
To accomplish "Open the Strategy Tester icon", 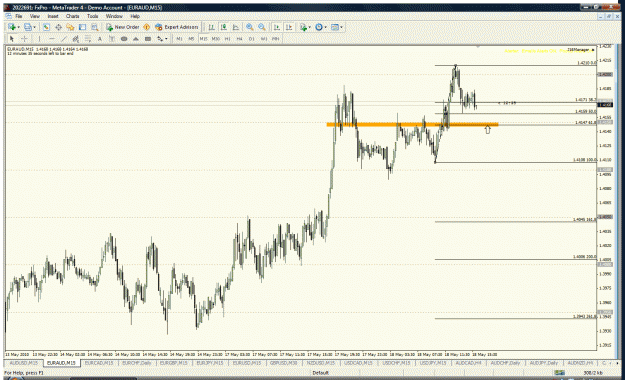I will click(x=94, y=27).
